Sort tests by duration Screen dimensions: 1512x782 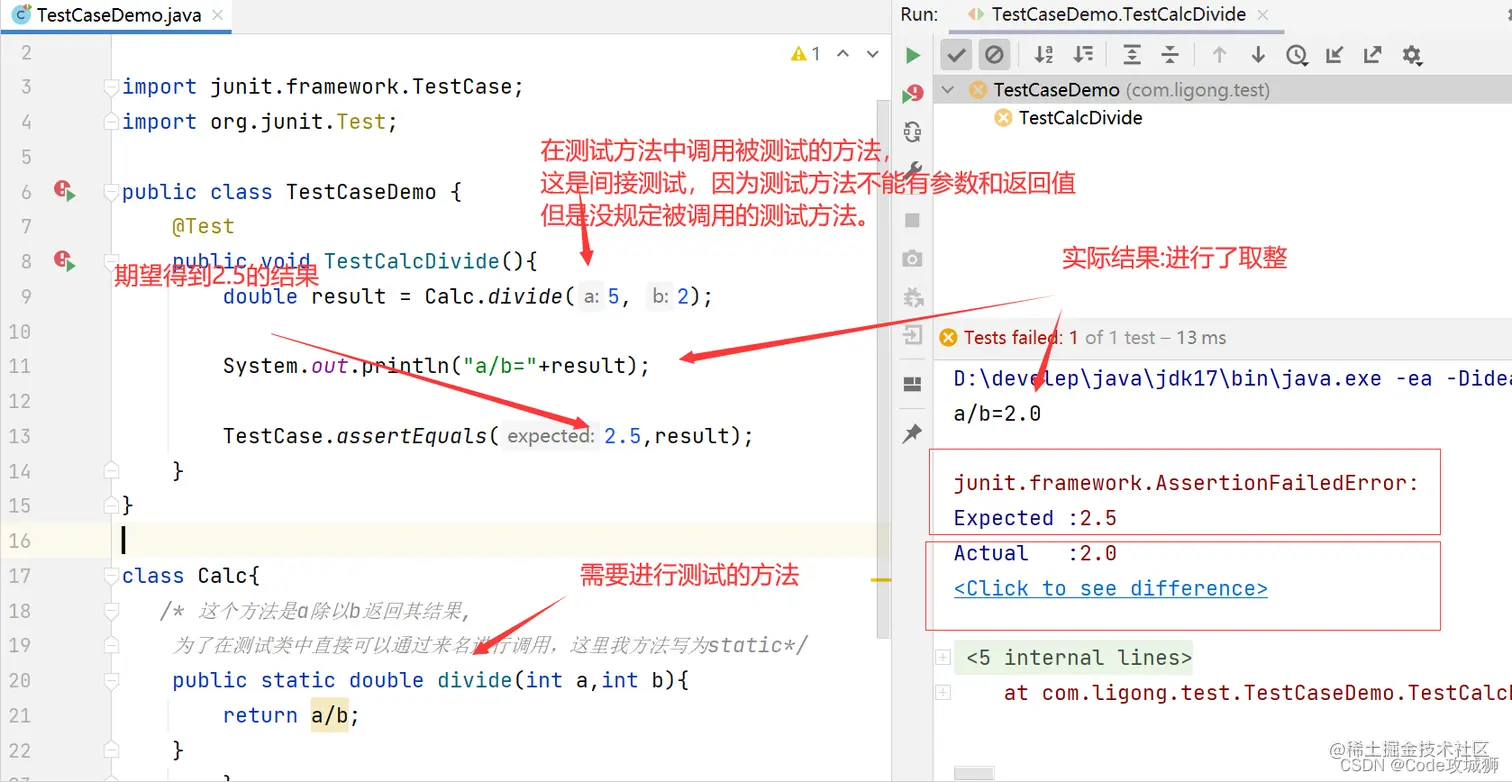[1082, 55]
